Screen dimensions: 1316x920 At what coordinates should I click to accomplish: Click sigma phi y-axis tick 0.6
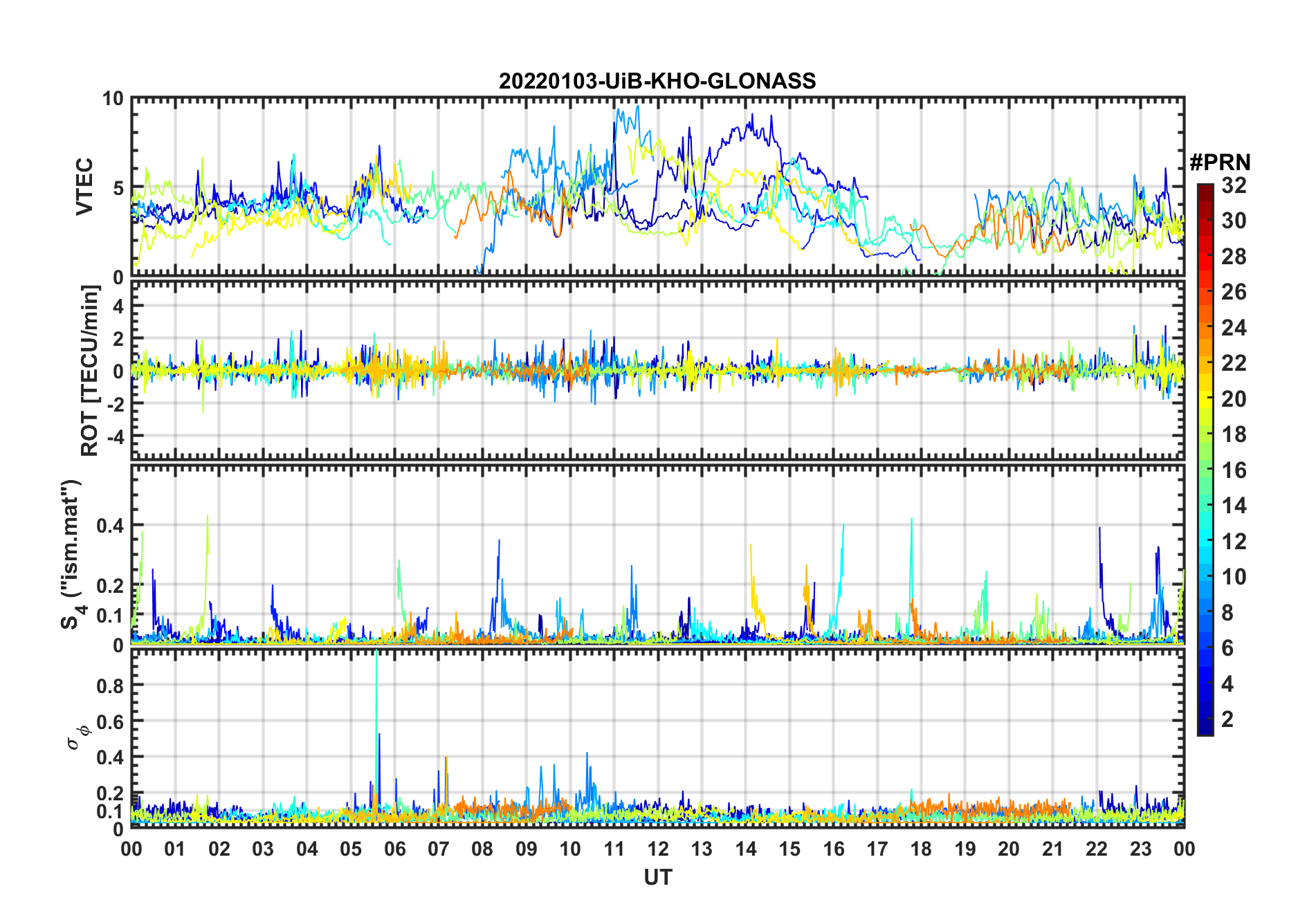(x=110, y=721)
